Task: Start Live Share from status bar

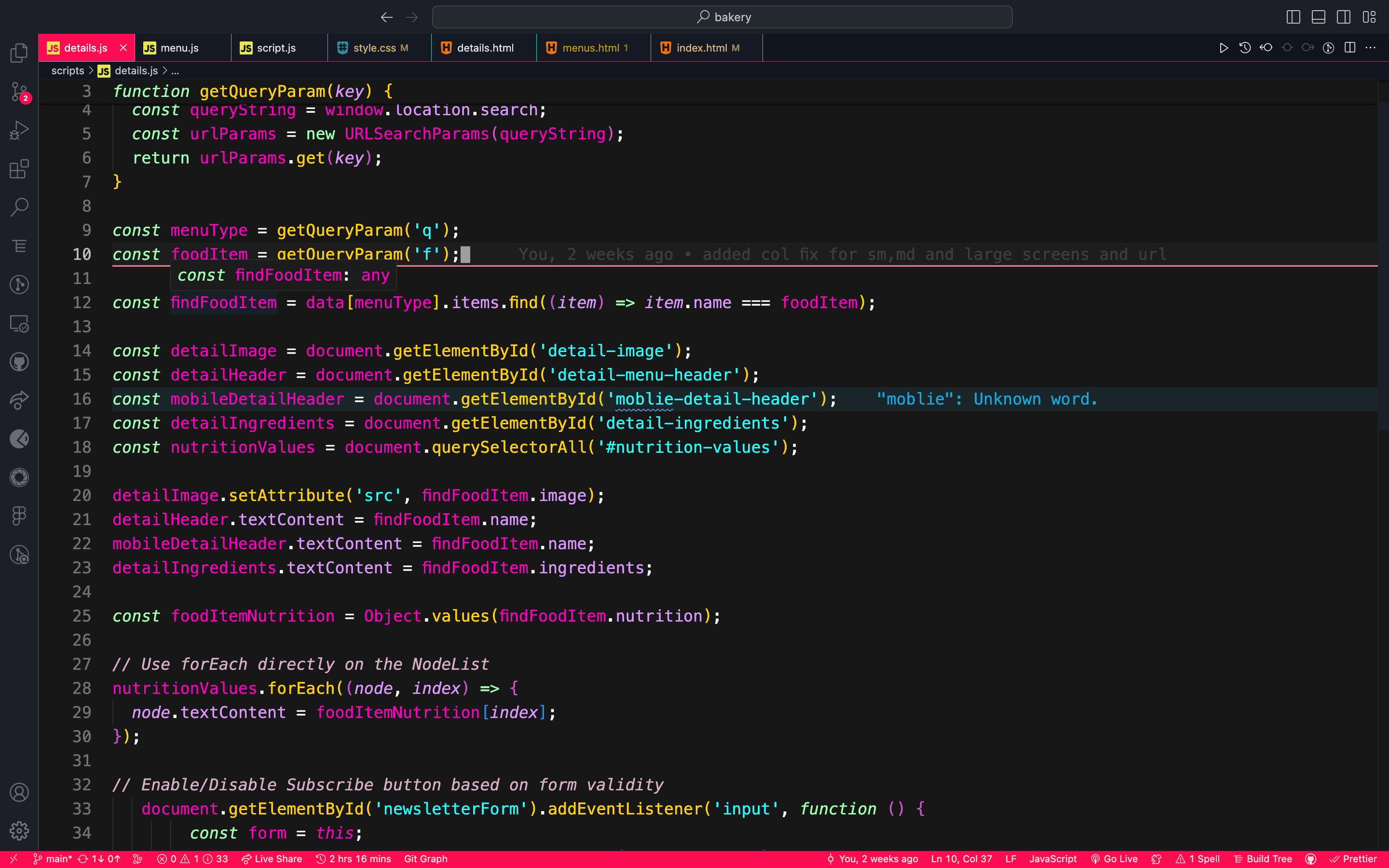Action: coord(272,859)
